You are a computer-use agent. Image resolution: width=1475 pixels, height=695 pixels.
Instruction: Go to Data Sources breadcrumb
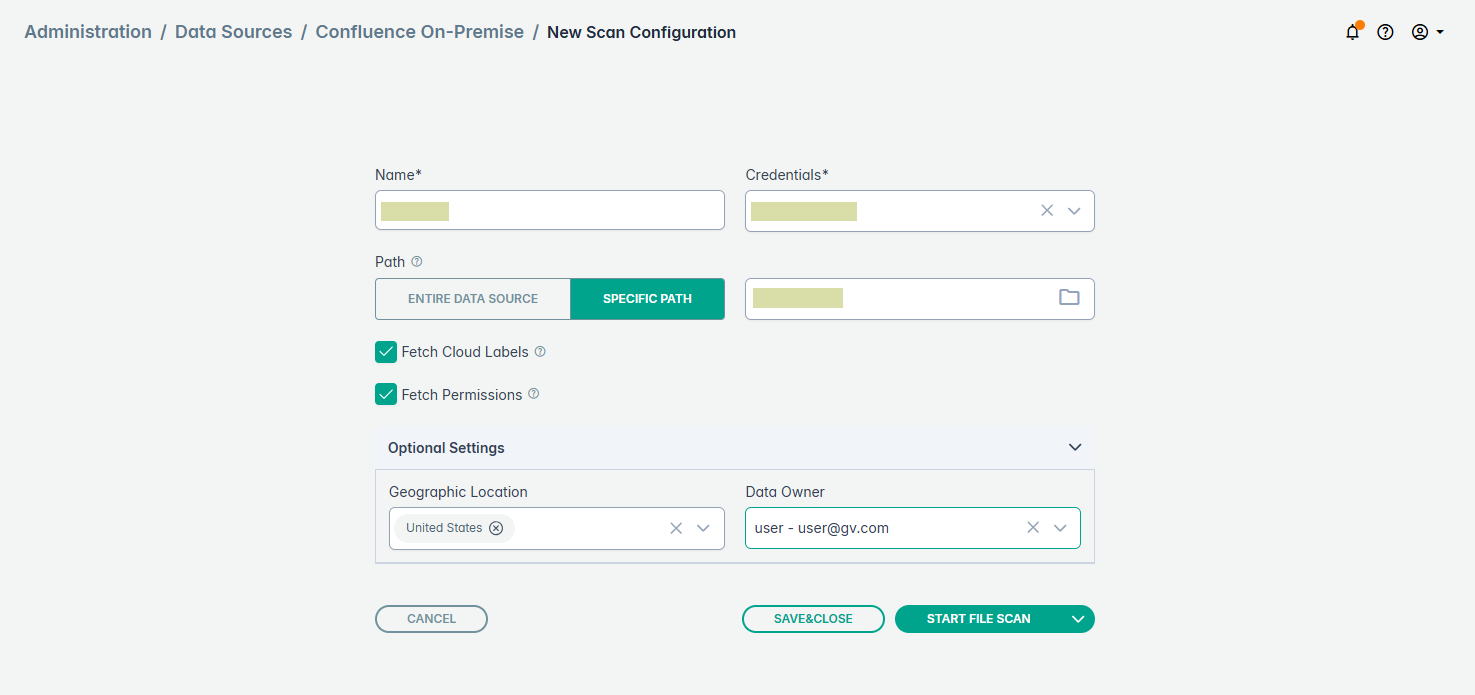[x=233, y=32]
